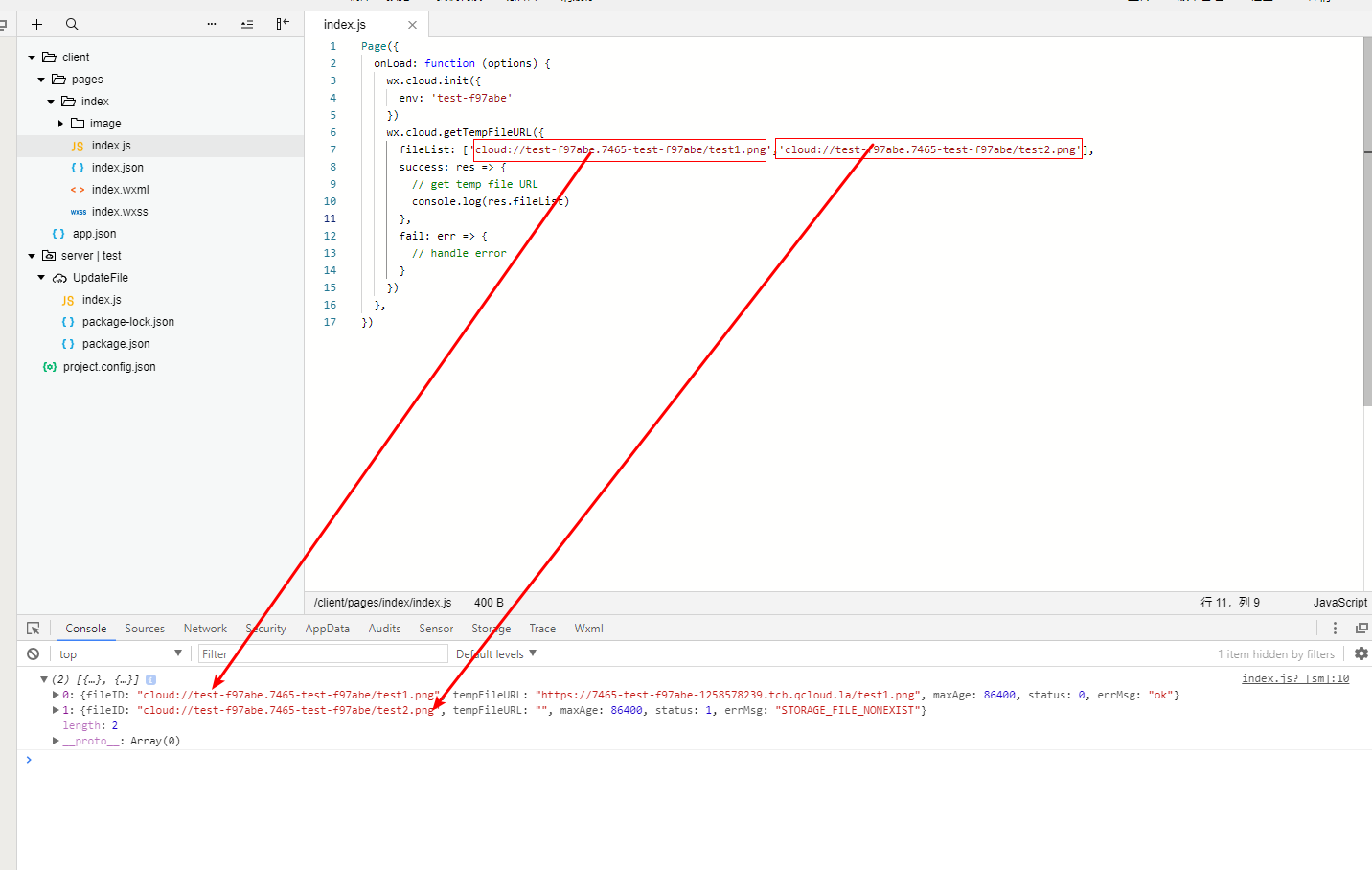This screenshot has width=1372, height=870.
Task: Hide the file tree sidebar panel
Action: point(283,24)
